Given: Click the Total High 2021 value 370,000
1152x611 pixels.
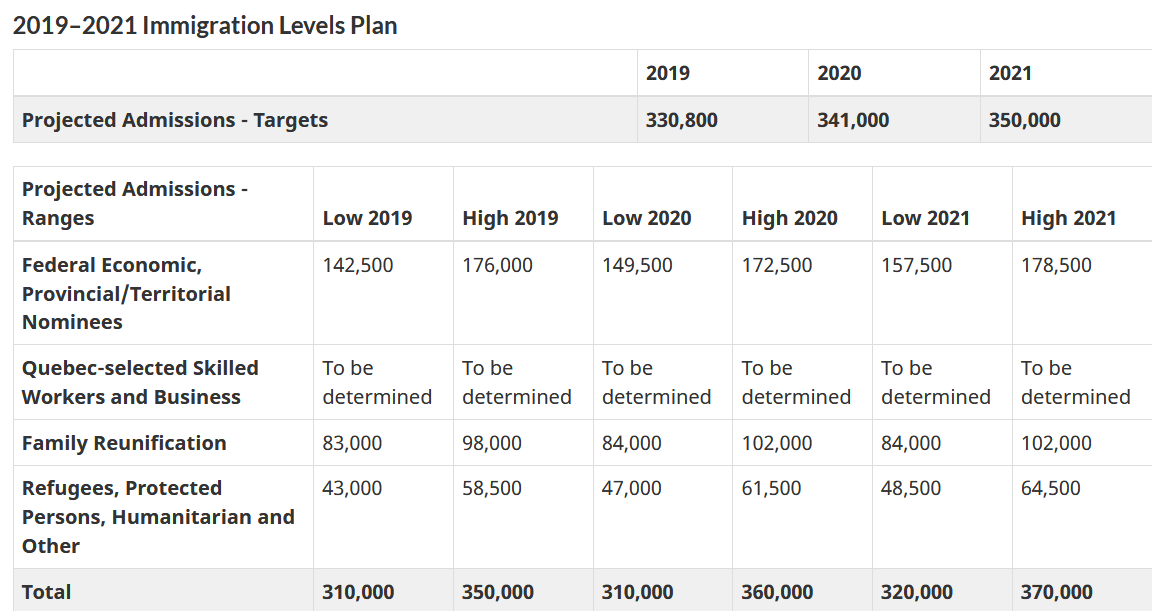Looking at the screenshot, I should tap(1056, 592).
